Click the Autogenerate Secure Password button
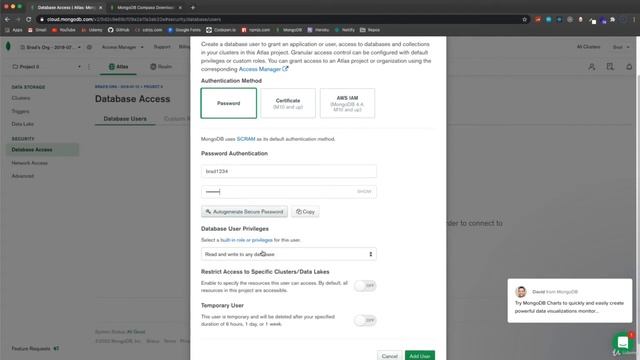640x360 pixels. pos(244,211)
